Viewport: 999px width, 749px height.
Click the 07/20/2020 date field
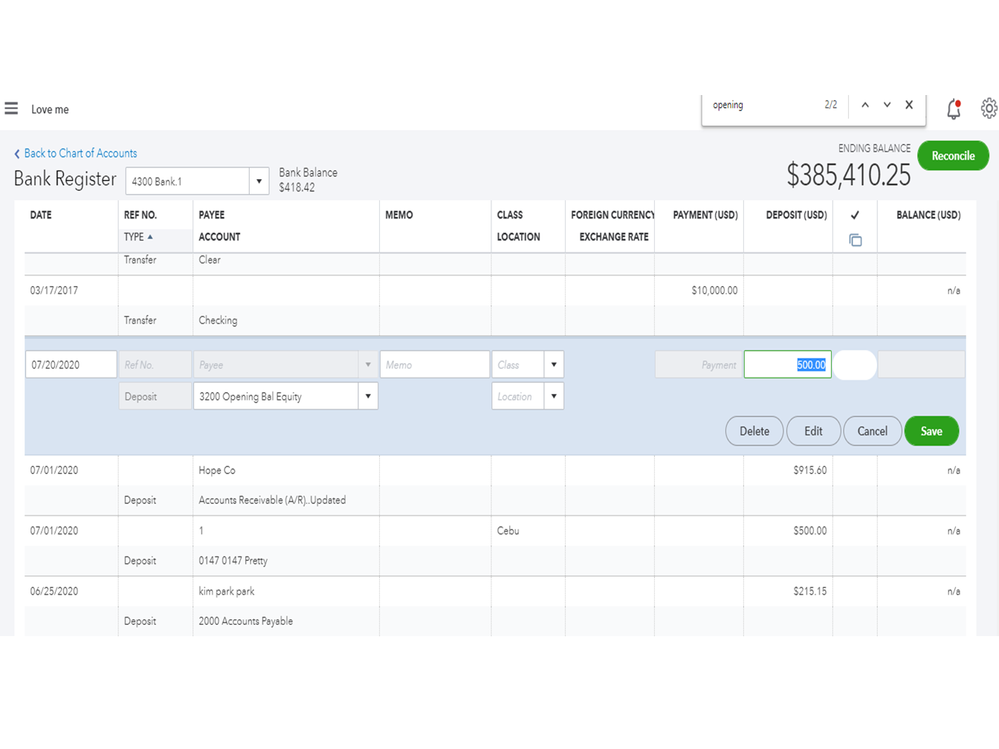70,365
